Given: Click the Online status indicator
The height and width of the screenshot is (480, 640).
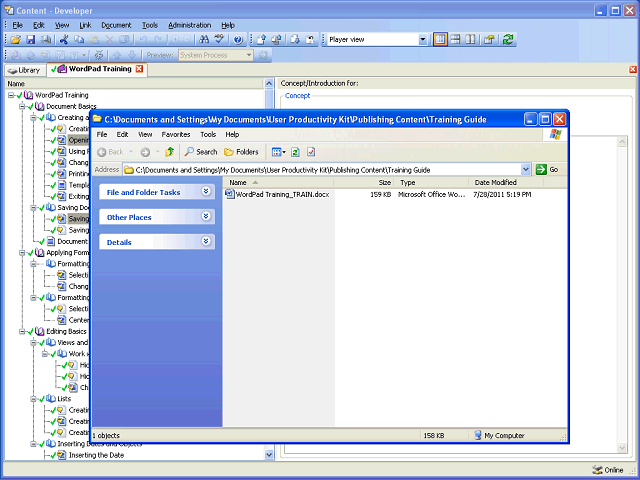Looking at the screenshot, I should (x=608, y=470).
